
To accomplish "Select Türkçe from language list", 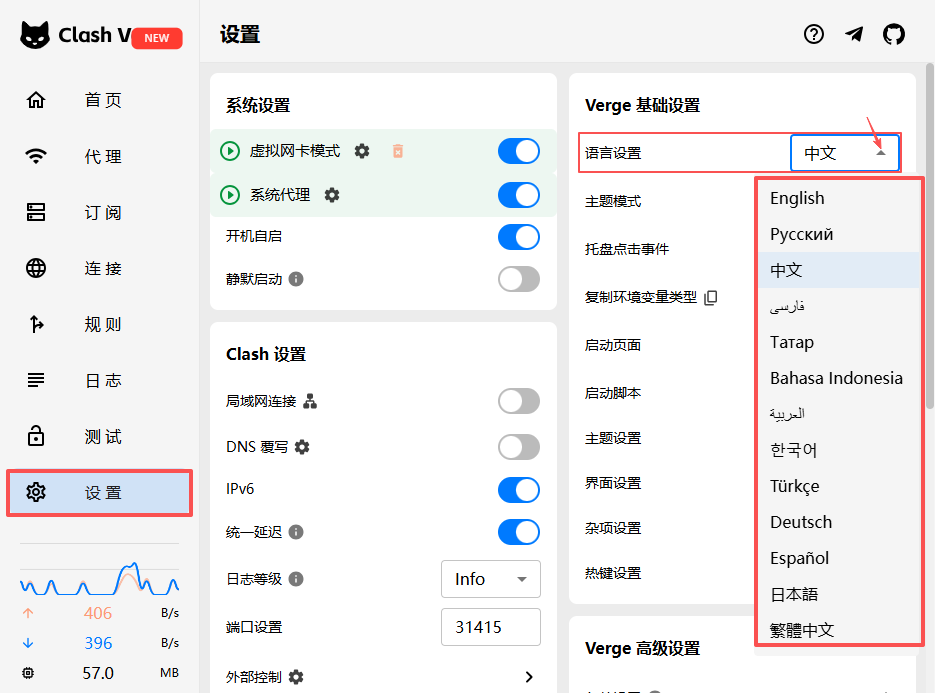I will pos(839,486).
